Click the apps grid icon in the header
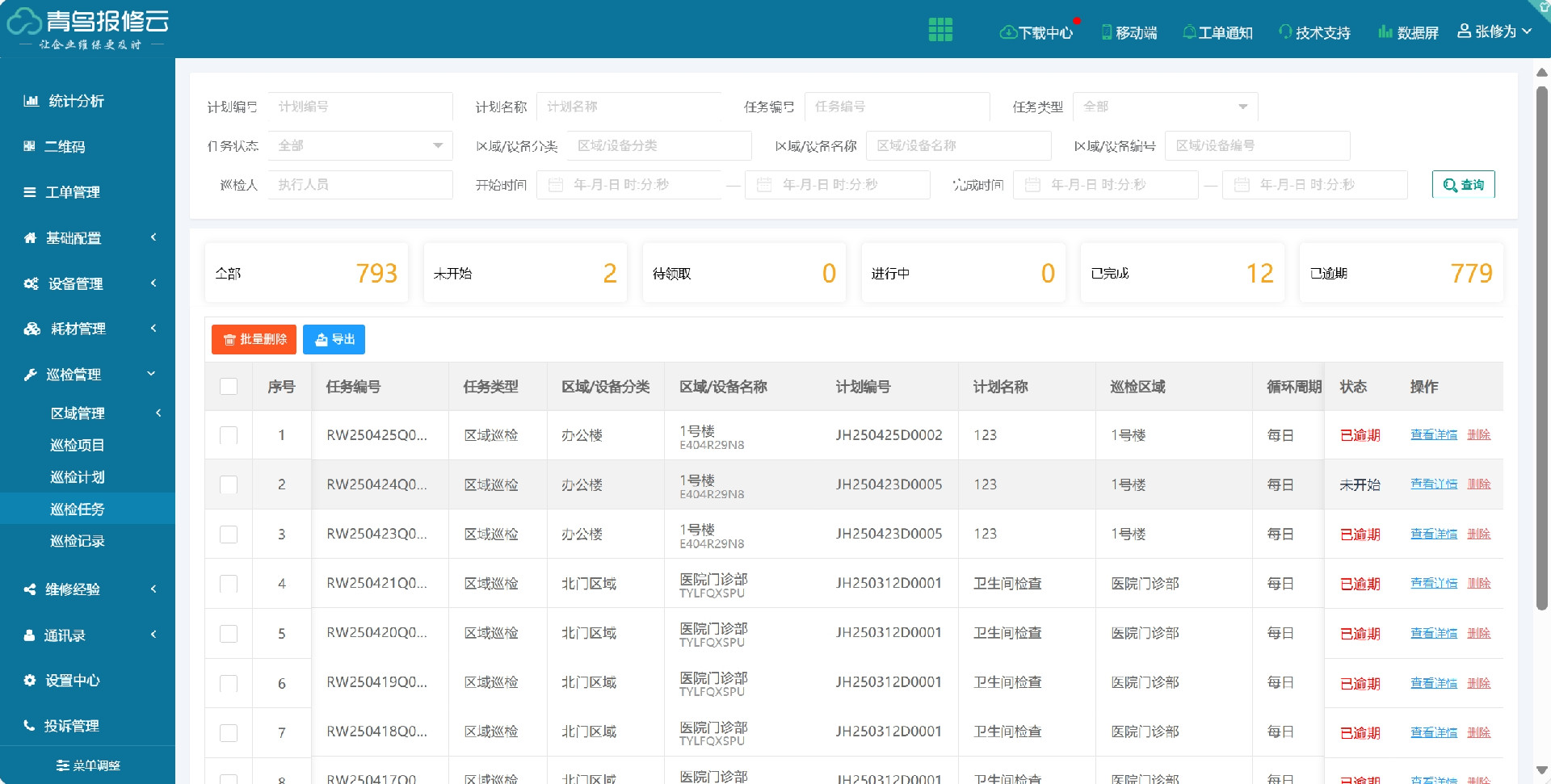The width and height of the screenshot is (1551, 784). pos(939,29)
